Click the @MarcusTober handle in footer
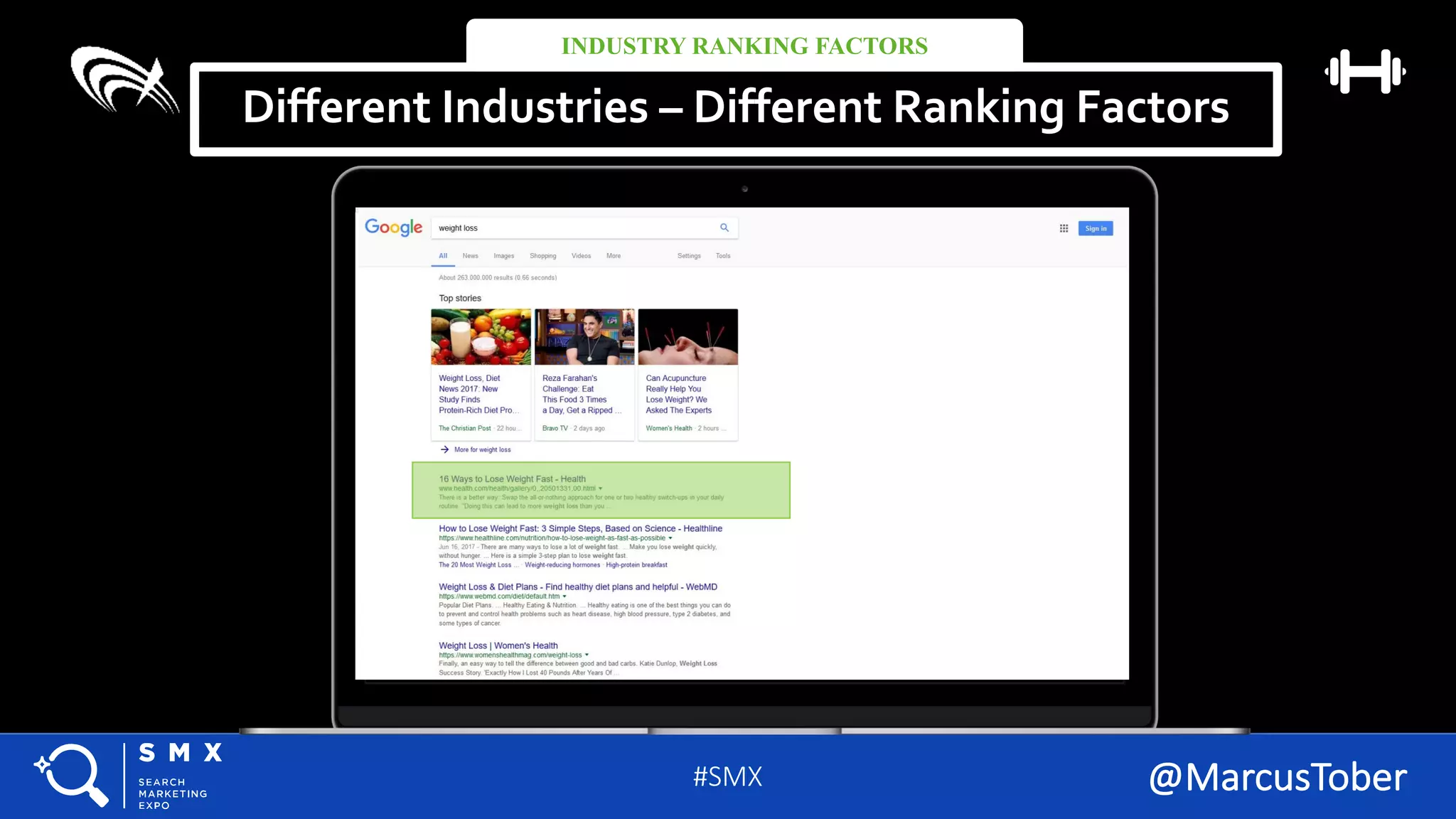The image size is (1456, 819). 1278,777
